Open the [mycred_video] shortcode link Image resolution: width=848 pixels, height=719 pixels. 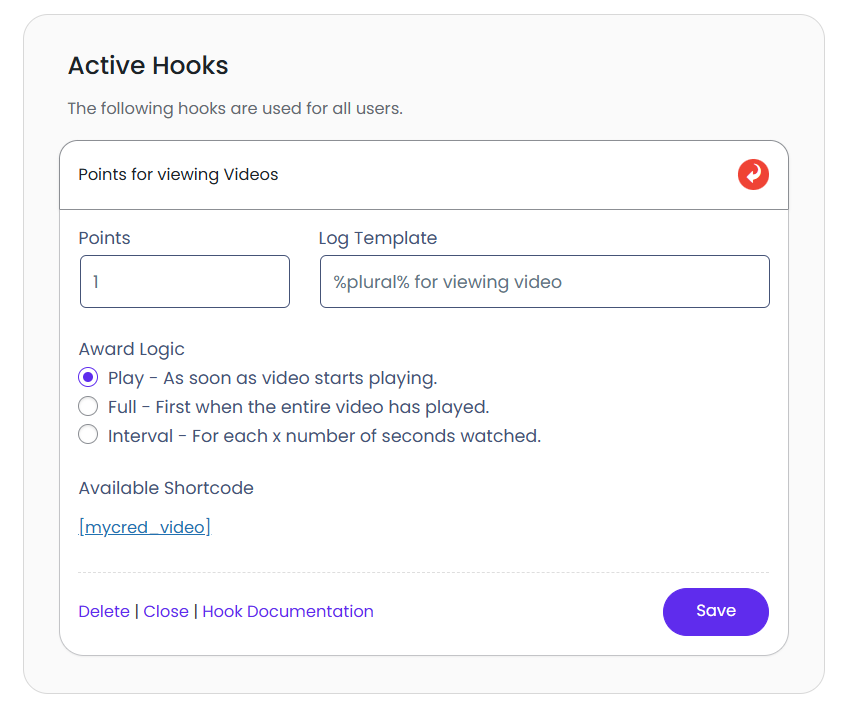(x=145, y=527)
